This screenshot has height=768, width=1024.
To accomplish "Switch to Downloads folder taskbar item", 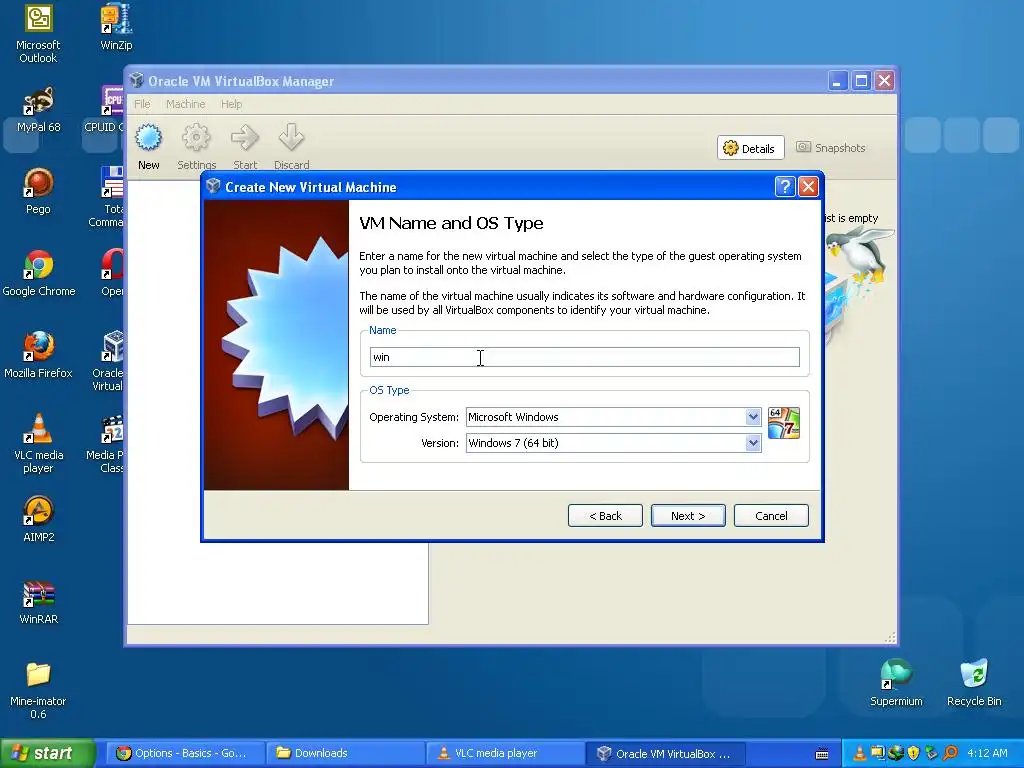I will tap(345, 754).
